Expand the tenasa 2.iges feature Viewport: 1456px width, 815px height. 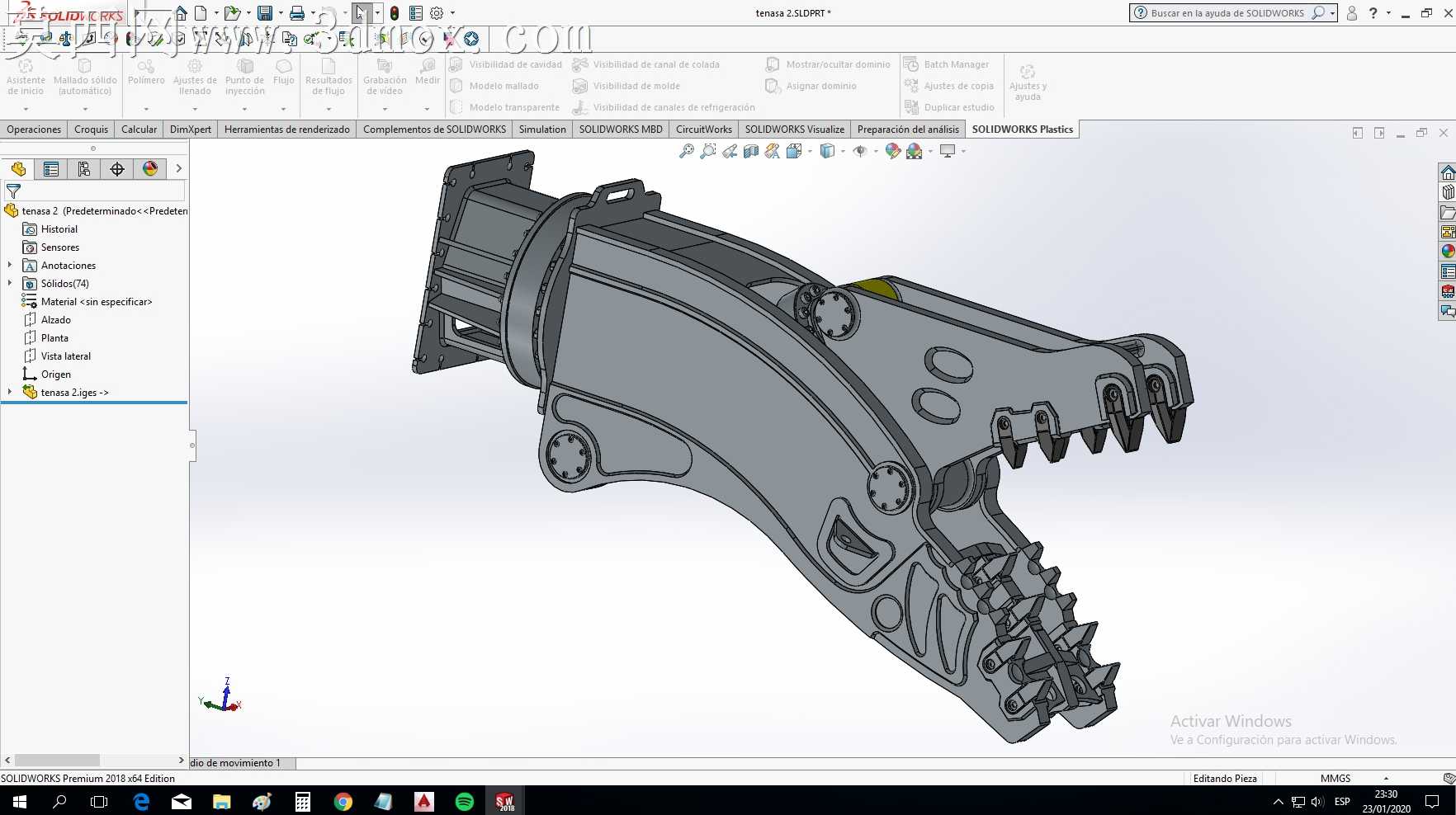point(10,392)
